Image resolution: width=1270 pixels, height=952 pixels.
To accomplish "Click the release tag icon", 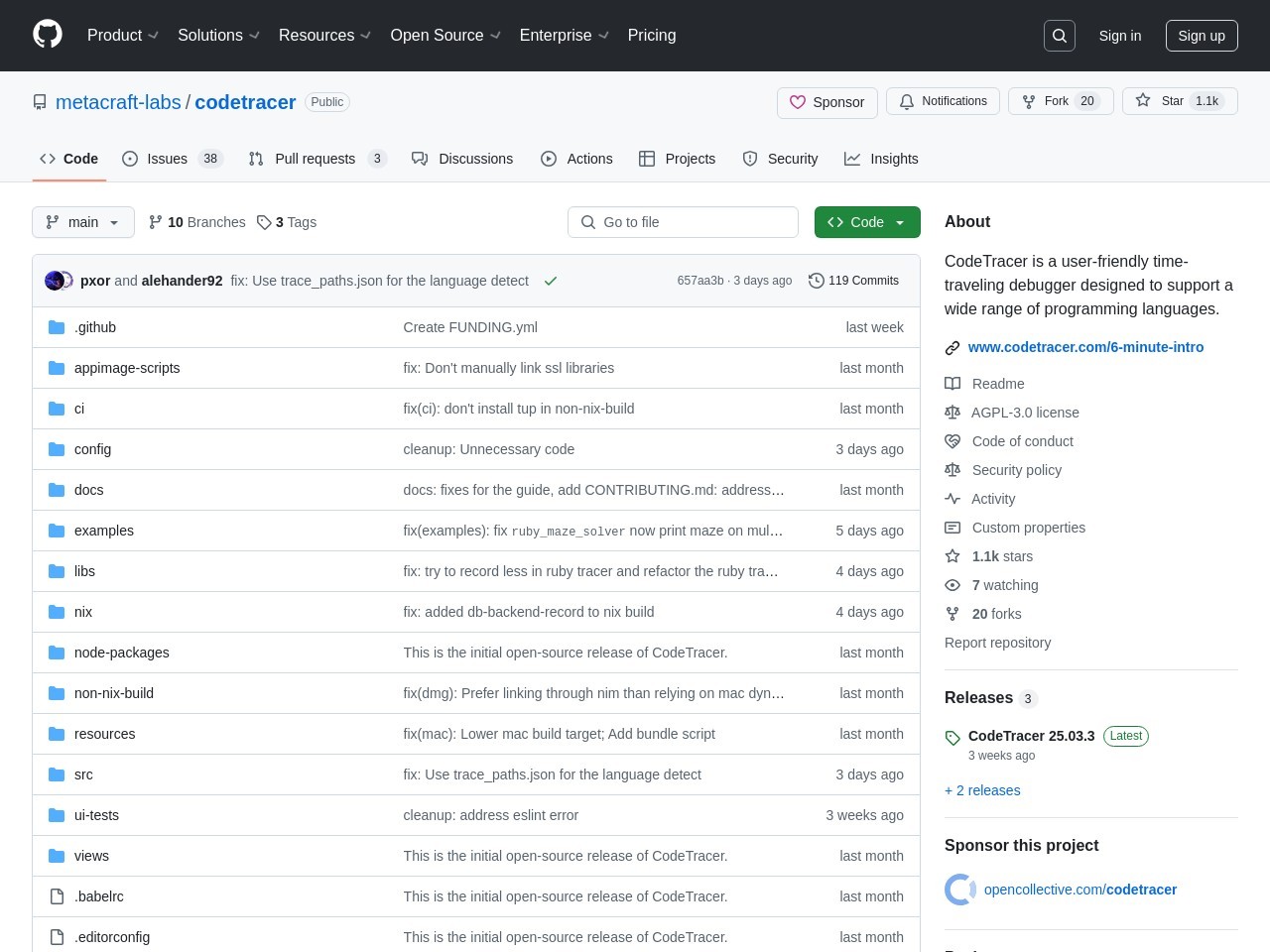I will pos(952,737).
